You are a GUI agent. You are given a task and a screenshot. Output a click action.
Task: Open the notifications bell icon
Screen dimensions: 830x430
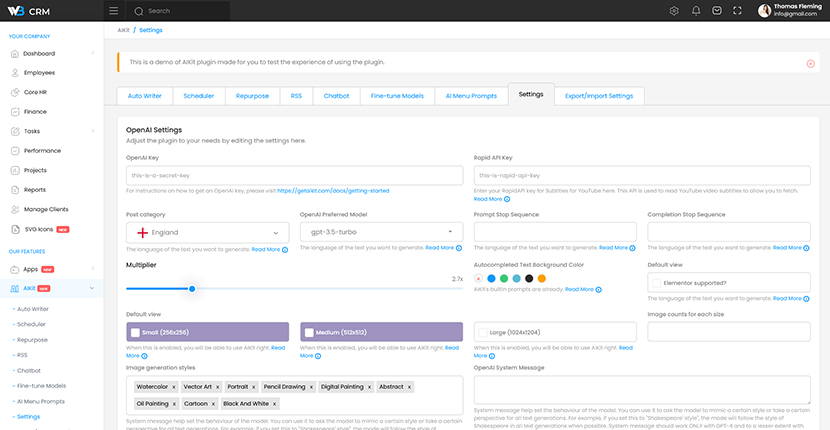696,11
